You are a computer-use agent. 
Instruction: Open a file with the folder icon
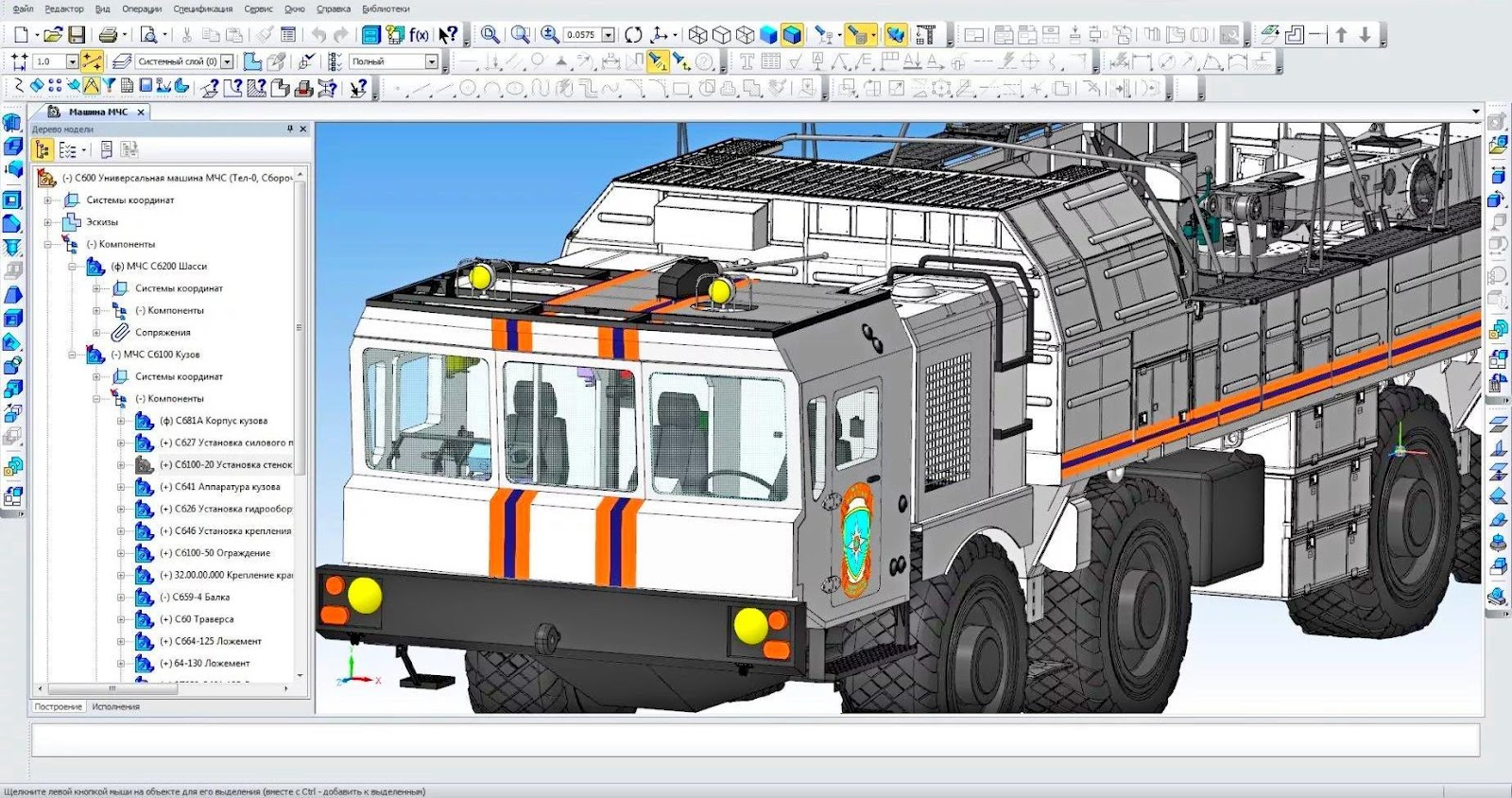[53, 35]
